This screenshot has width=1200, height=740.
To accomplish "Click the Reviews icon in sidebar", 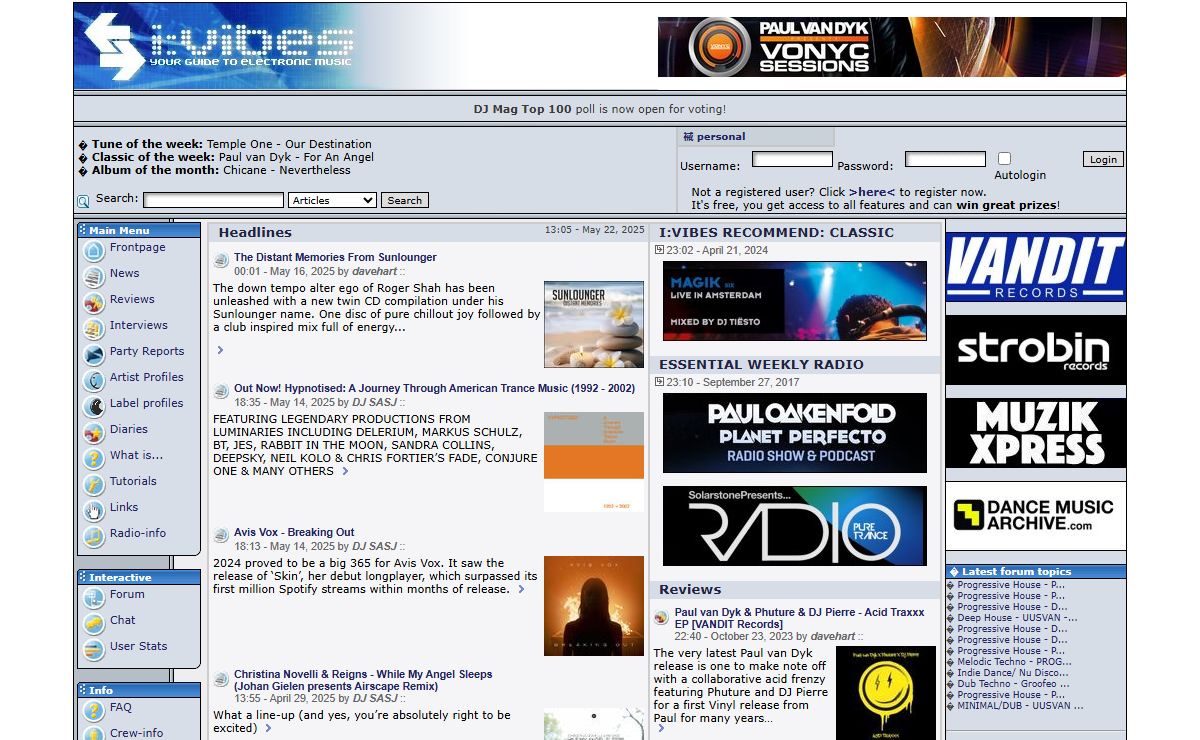I will 94,302.
